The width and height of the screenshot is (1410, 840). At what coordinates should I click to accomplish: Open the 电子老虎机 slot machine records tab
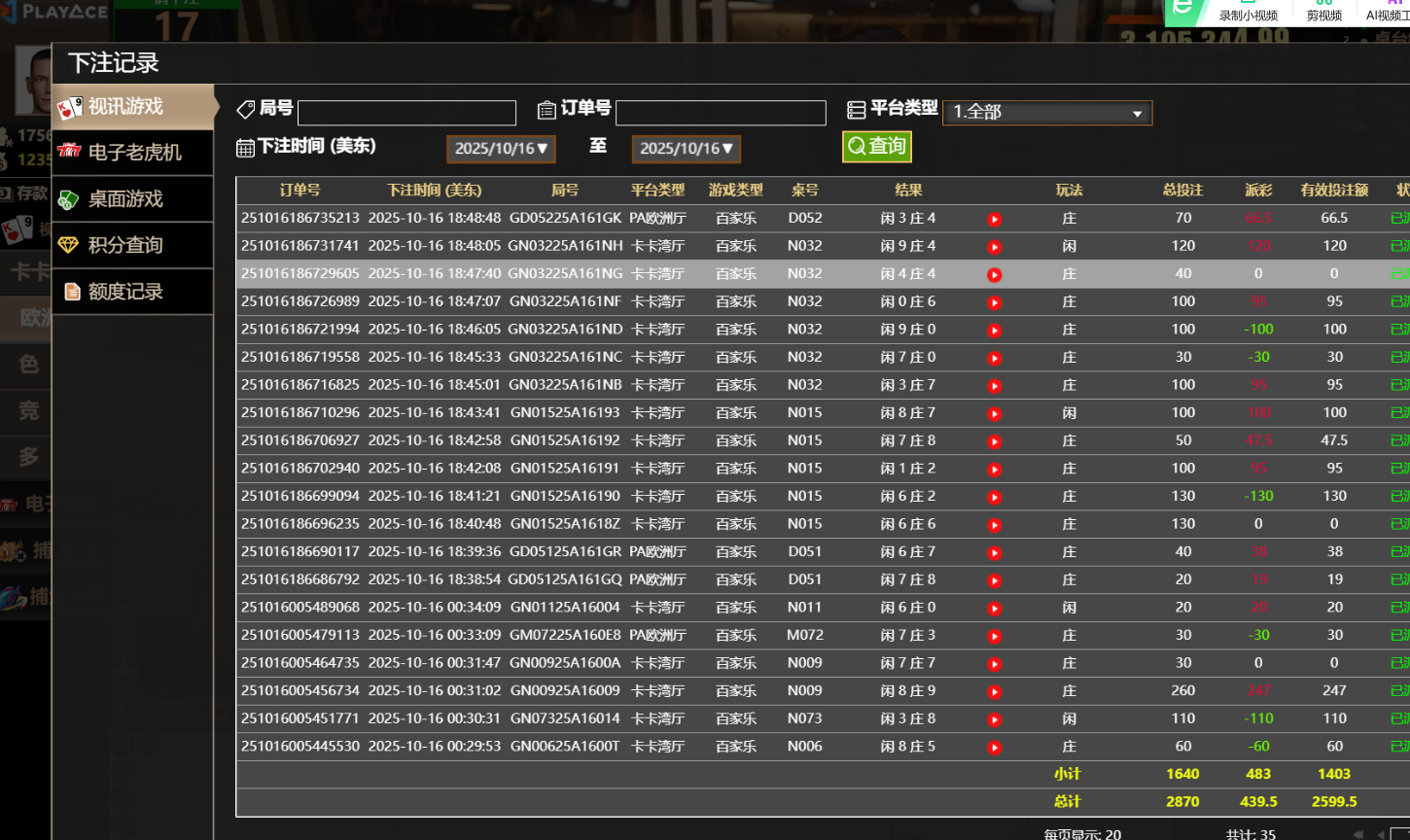[133, 153]
